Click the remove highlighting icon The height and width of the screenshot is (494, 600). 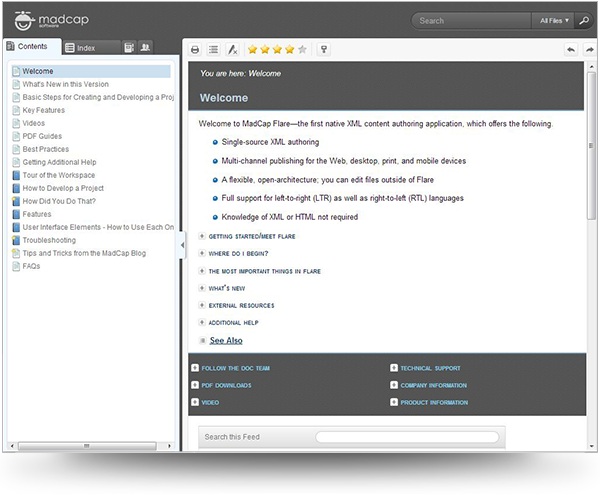pyautogui.click(x=232, y=50)
